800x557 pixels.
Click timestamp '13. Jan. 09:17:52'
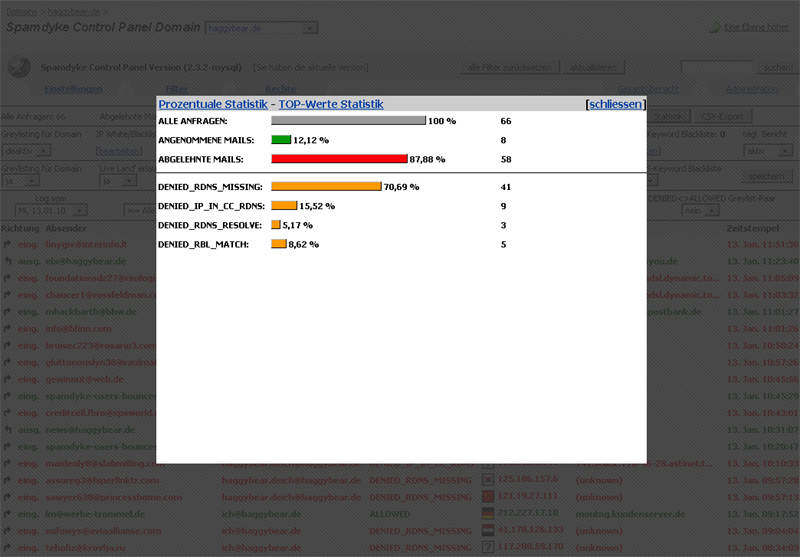(763, 514)
